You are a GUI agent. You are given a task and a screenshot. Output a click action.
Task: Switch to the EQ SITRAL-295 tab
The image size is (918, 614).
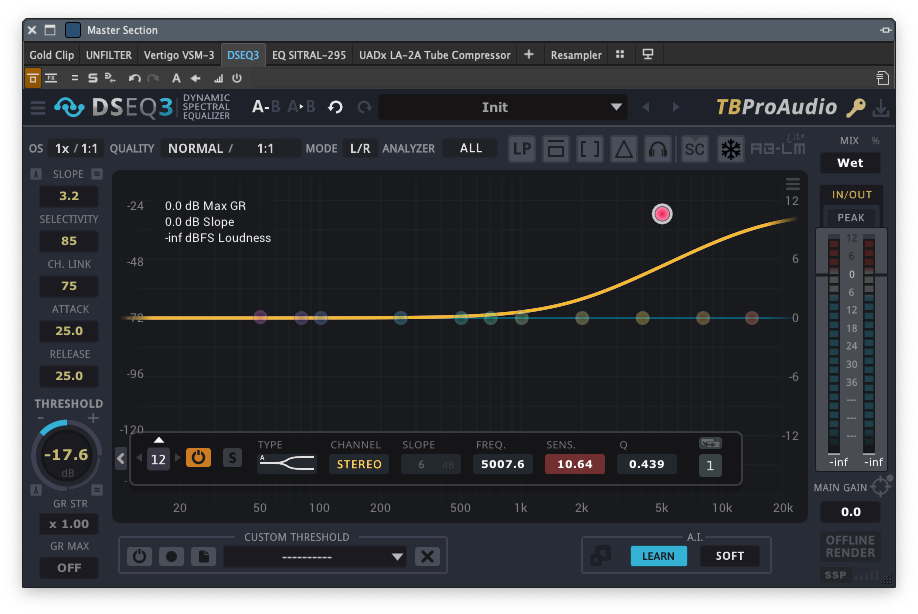click(308, 55)
